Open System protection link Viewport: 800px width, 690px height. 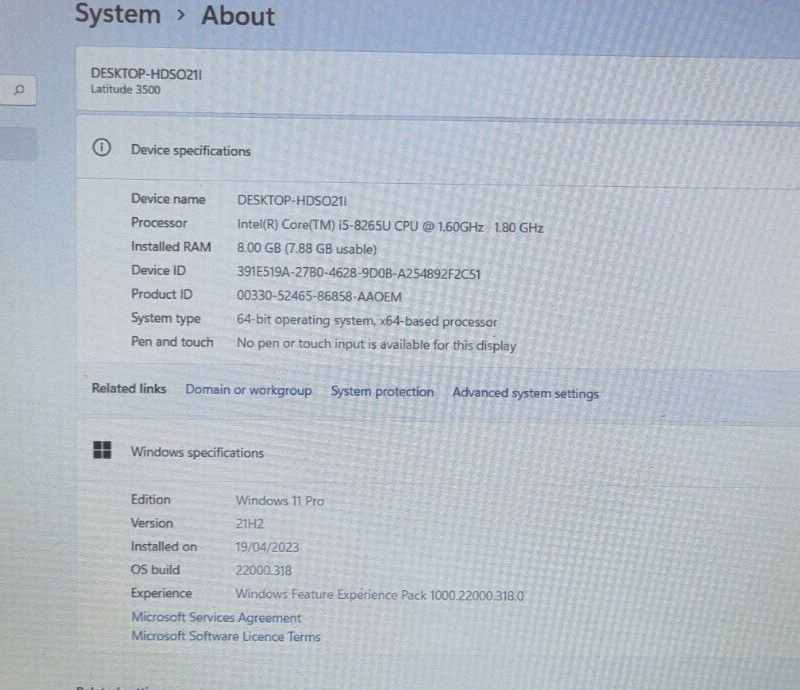point(382,391)
